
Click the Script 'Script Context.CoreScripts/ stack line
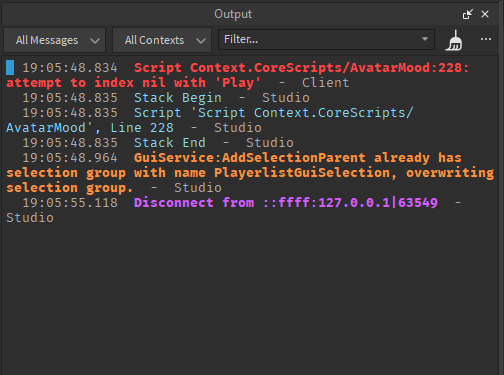(209, 120)
